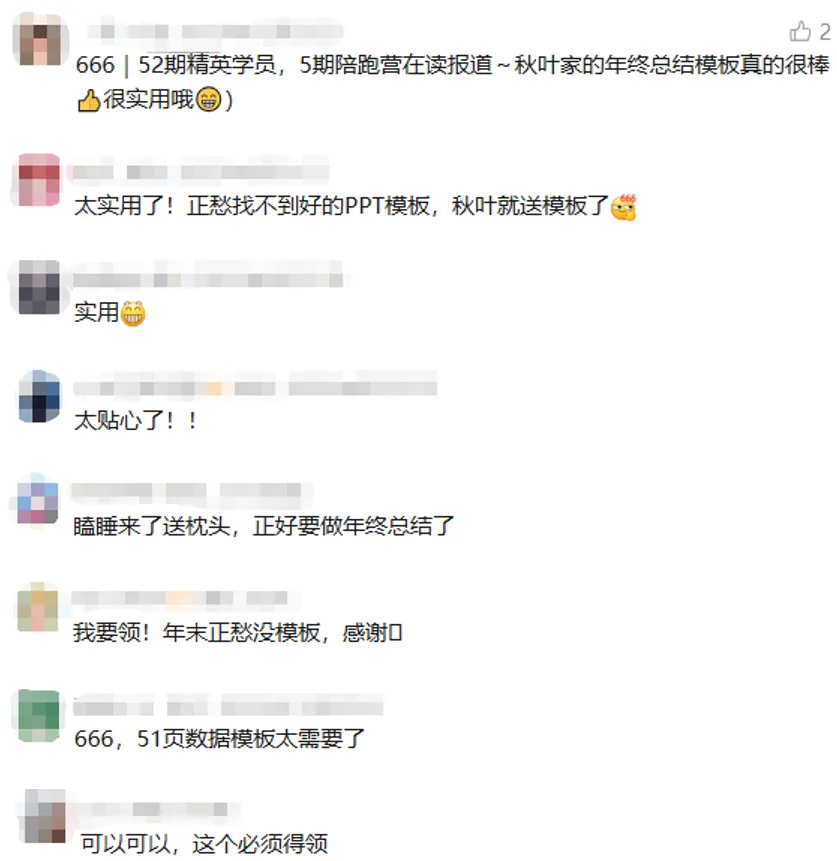The width and height of the screenshot is (837, 861).
Task: Click the grinning emoji after 很实用哦
Action: coord(208,99)
